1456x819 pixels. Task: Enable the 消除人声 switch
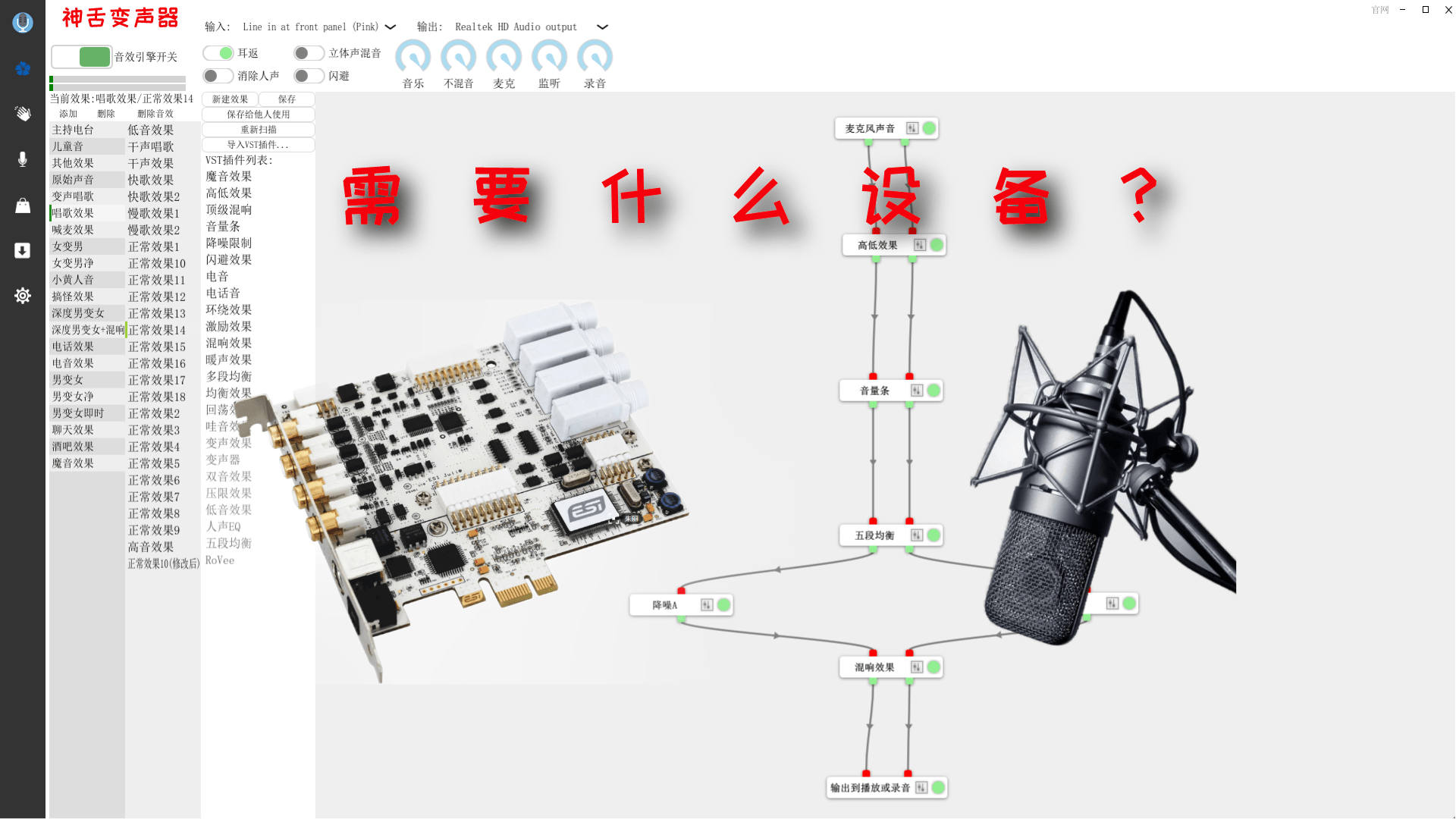point(218,76)
